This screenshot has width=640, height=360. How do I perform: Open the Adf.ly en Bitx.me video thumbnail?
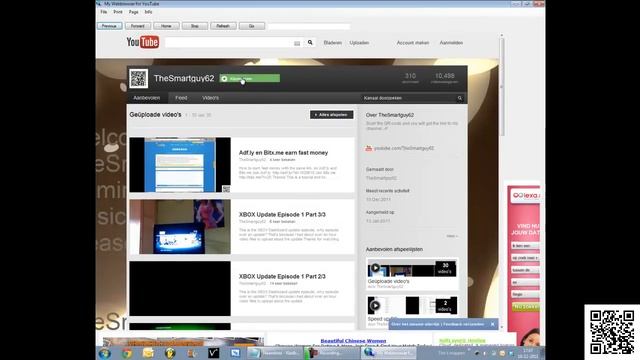click(180, 165)
